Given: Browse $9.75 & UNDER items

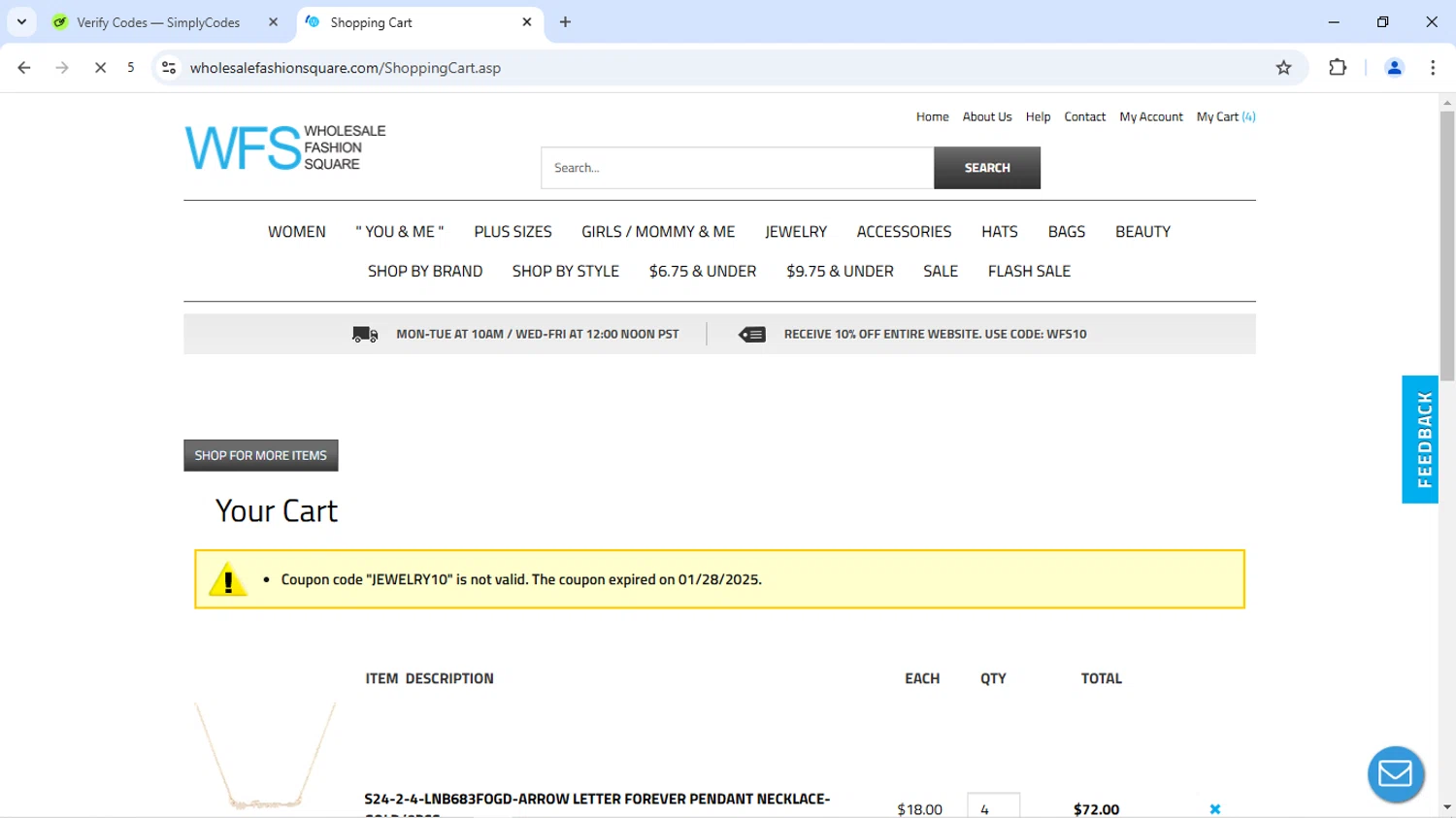Looking at the screenshot, I should (840, 272).
